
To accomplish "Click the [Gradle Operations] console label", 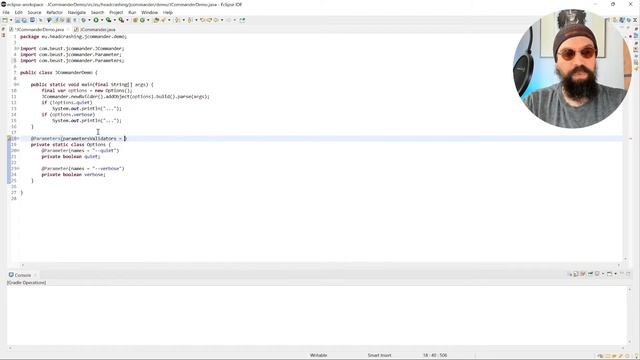I will (27, 282).
